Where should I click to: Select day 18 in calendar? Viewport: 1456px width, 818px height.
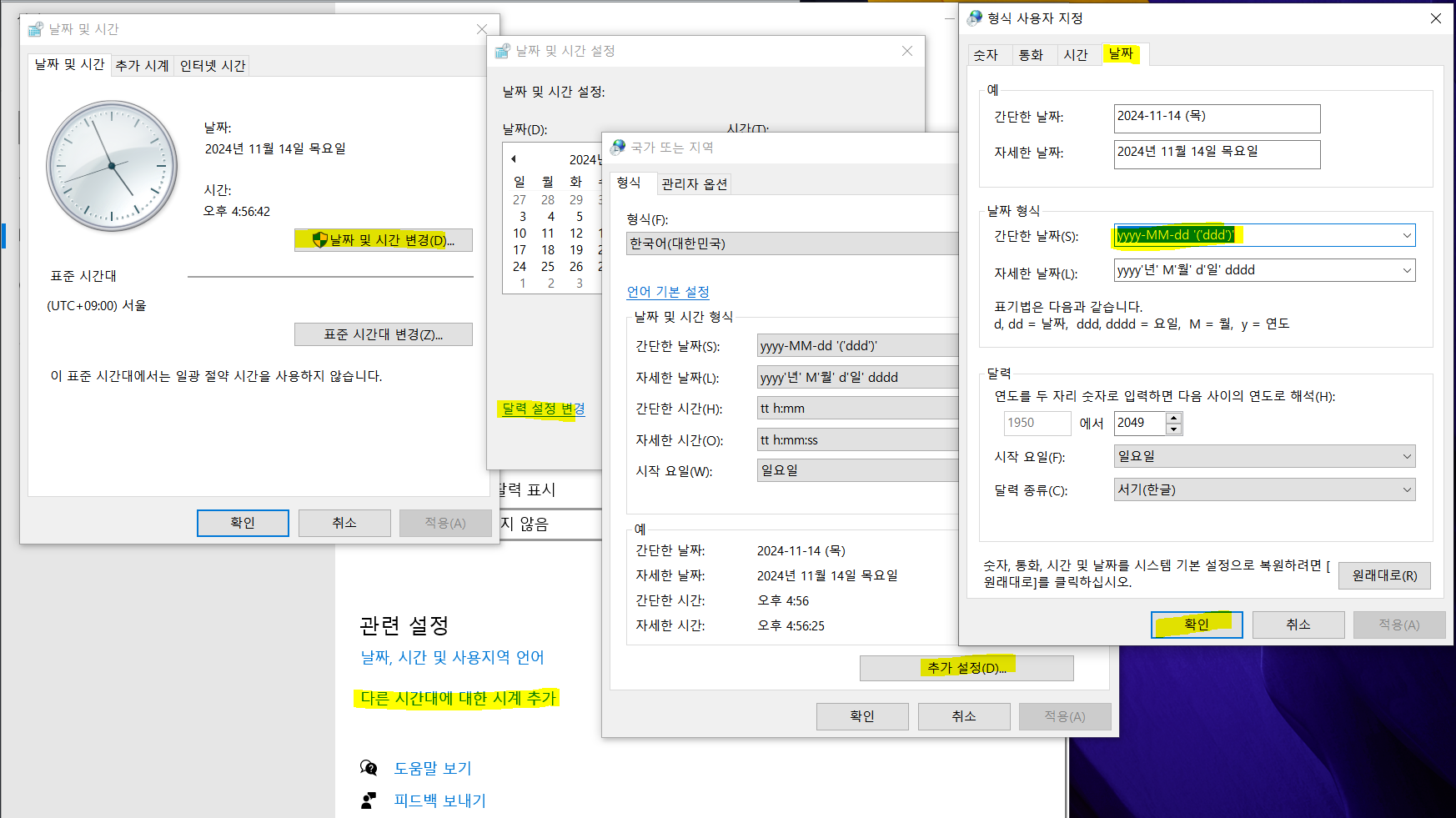click(x=548, y=250)
